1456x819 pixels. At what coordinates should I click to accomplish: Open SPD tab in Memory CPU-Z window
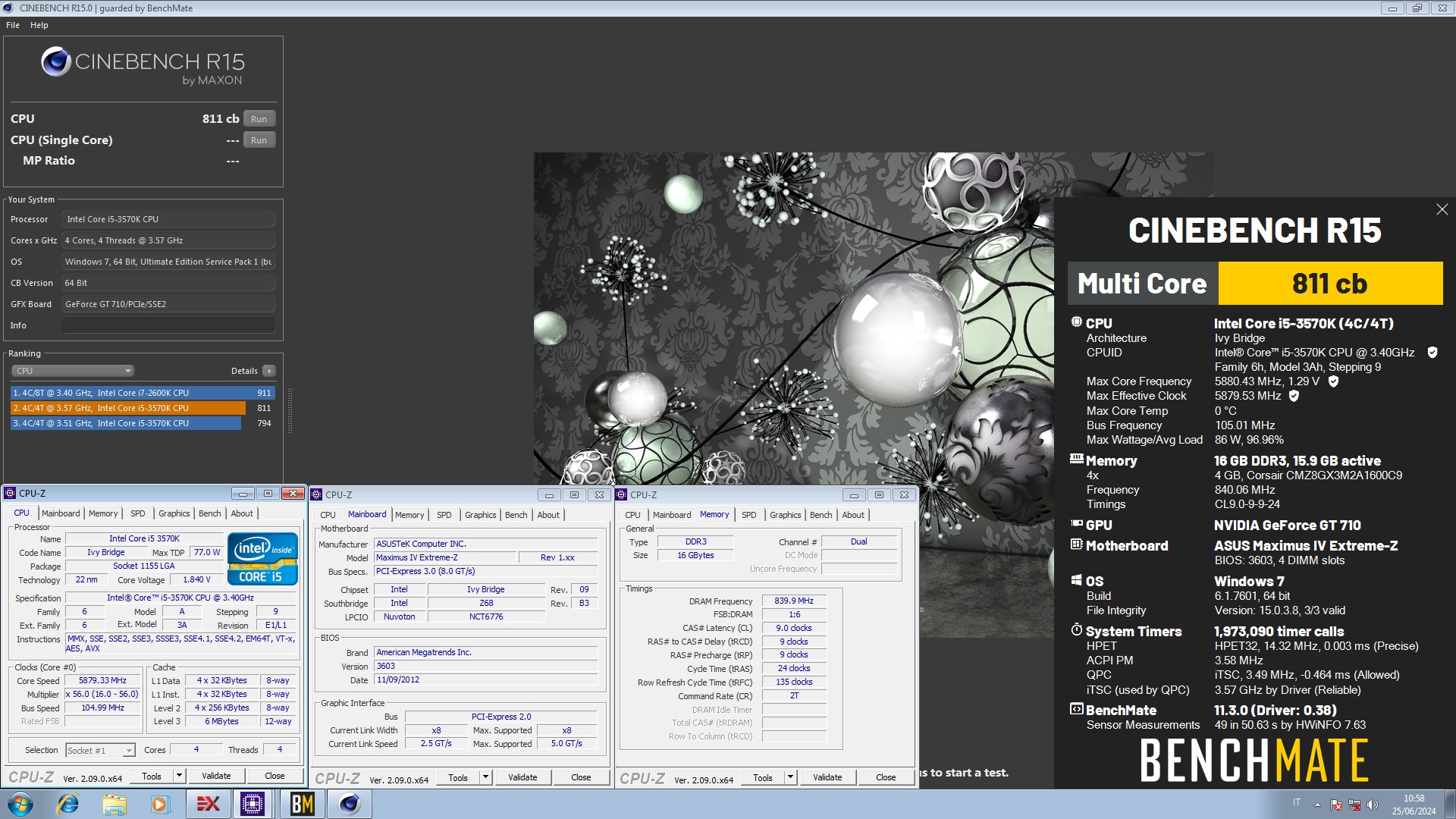point(749,515)
